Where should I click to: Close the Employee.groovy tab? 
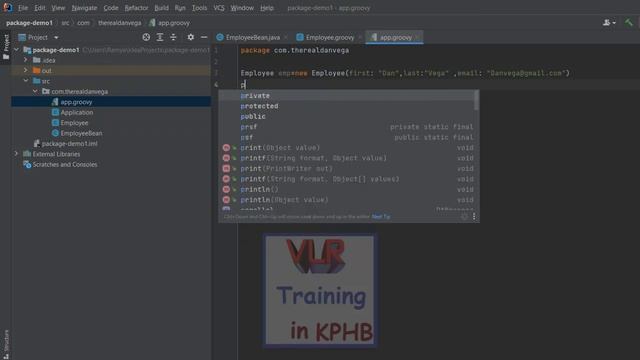click(x=360, y=37)
